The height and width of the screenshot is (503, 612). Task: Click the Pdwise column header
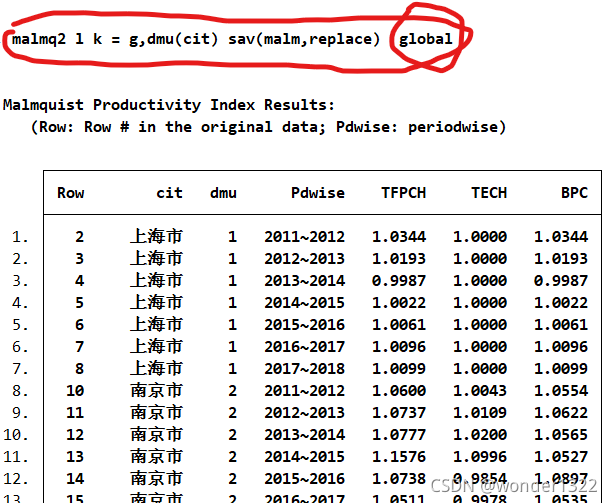pyautogui.click(x=318, y=193)
